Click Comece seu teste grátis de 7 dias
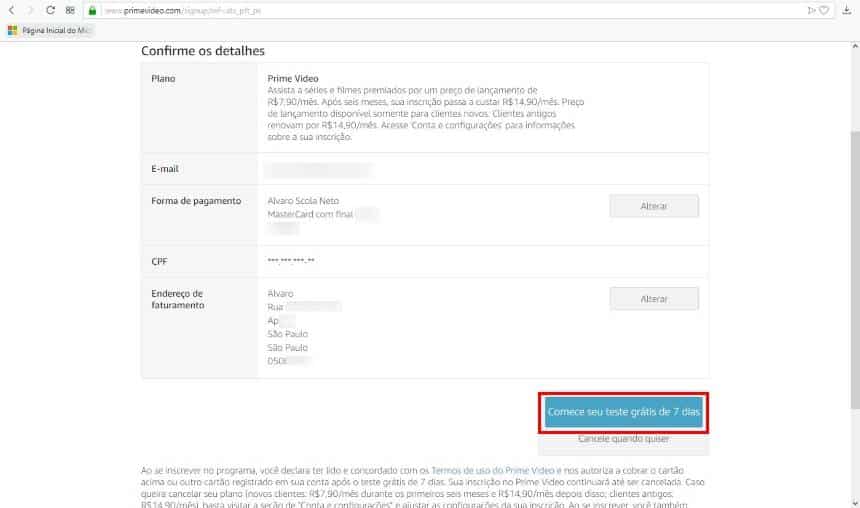Viewport: 860px width, 508px height. pos(624,412)
